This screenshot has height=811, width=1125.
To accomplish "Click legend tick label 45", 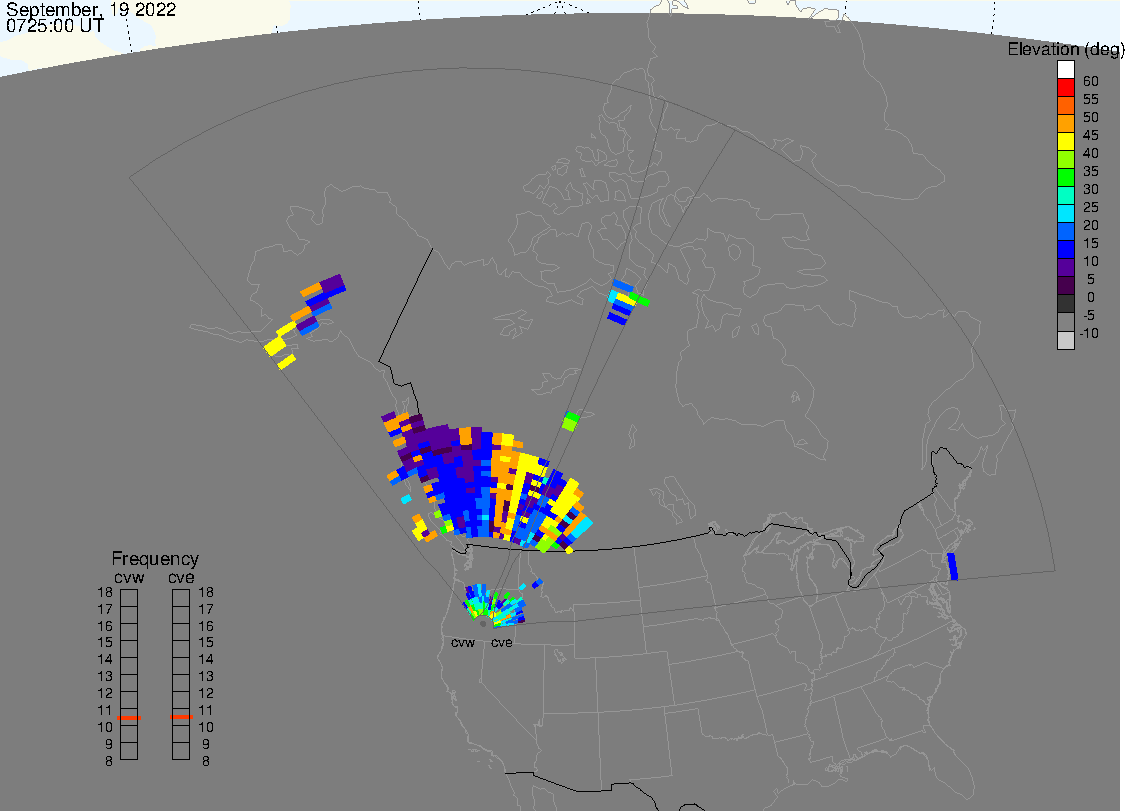I will point(1091,135).
